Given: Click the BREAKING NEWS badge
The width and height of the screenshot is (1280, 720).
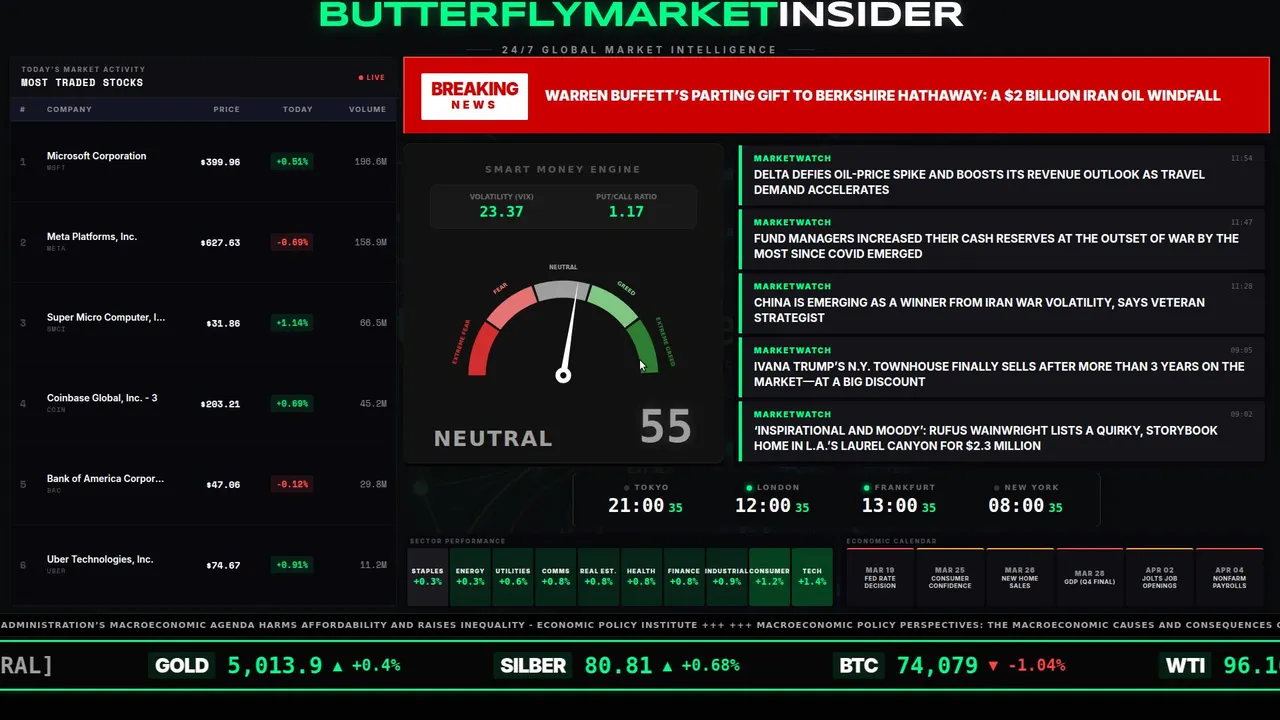Looking at the screenshot, I should (x=474, y=96).
